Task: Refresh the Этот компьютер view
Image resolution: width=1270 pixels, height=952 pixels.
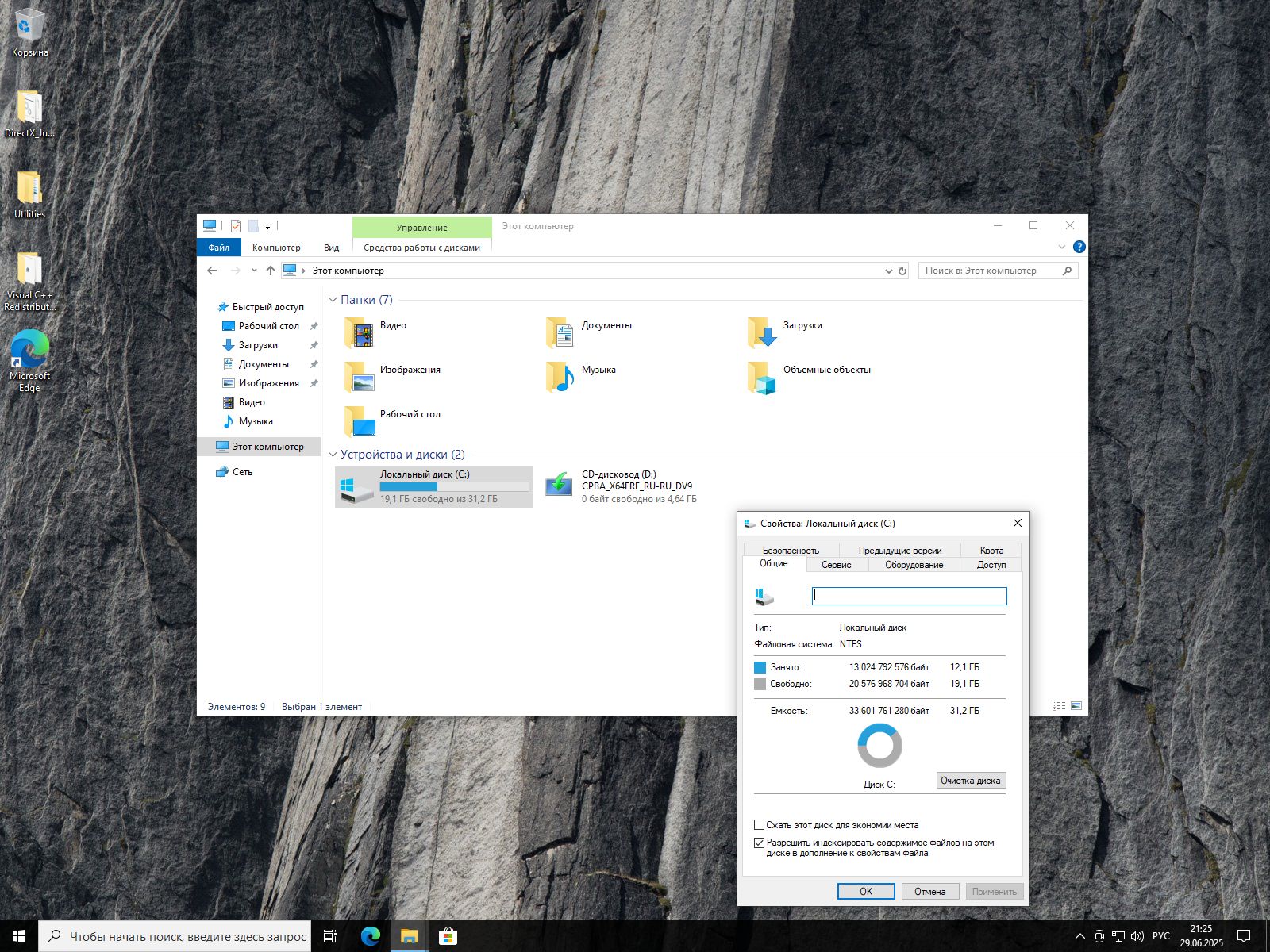Action: tap(902, 271)
